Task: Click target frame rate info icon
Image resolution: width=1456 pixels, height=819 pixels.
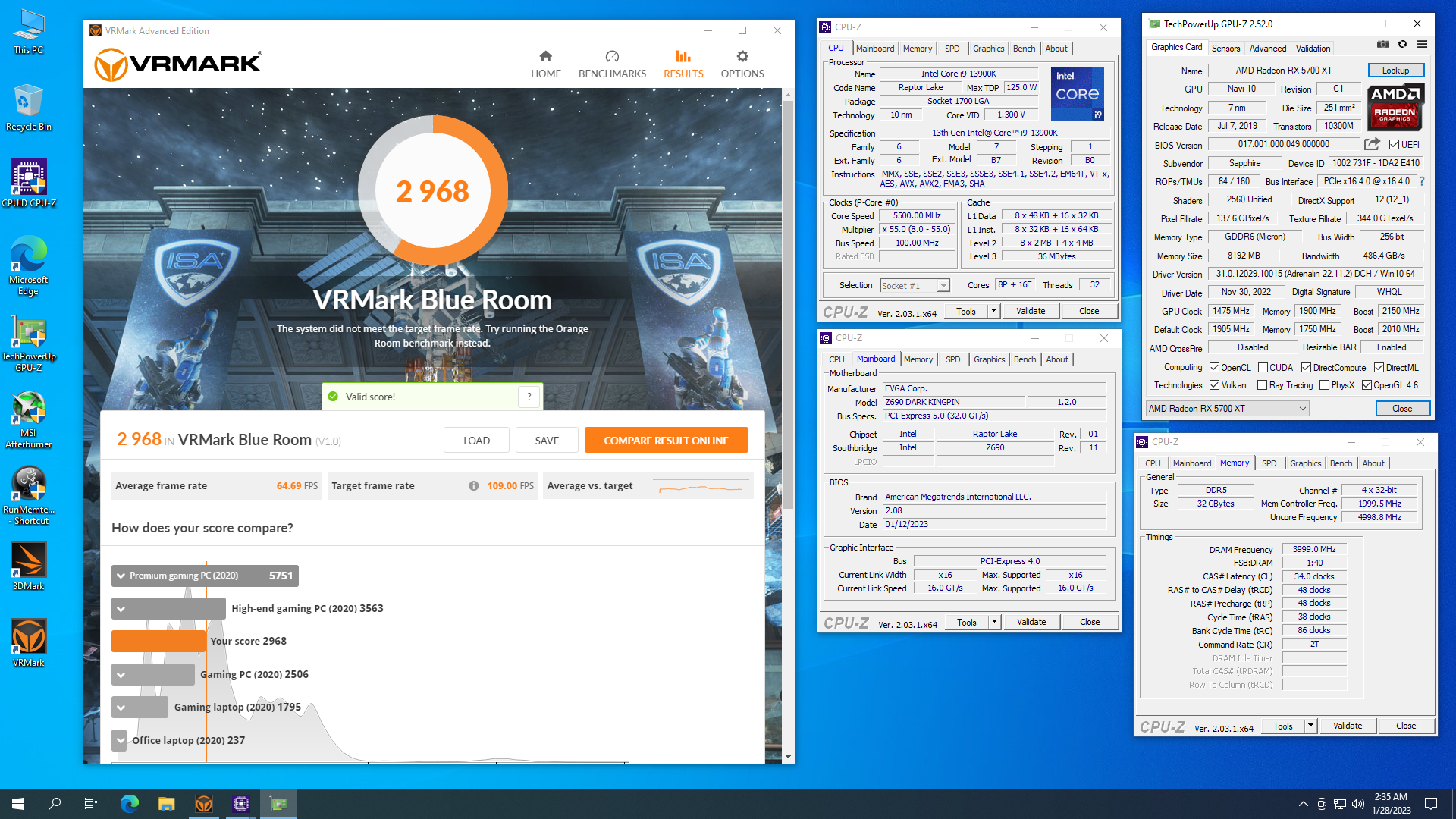Action: (x=473, y=486)
